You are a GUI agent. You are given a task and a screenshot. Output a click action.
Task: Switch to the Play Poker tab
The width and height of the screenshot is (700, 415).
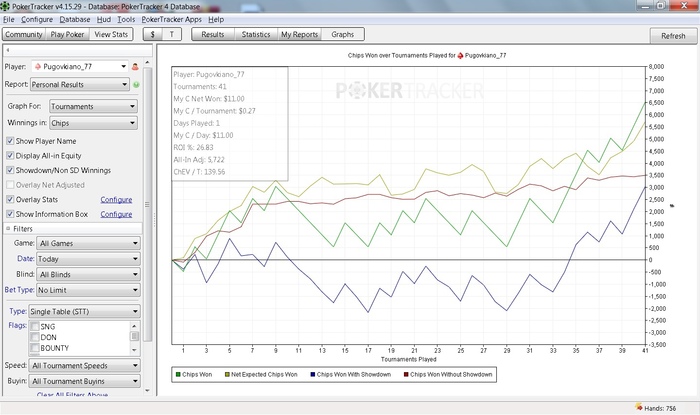click(67, 34)
